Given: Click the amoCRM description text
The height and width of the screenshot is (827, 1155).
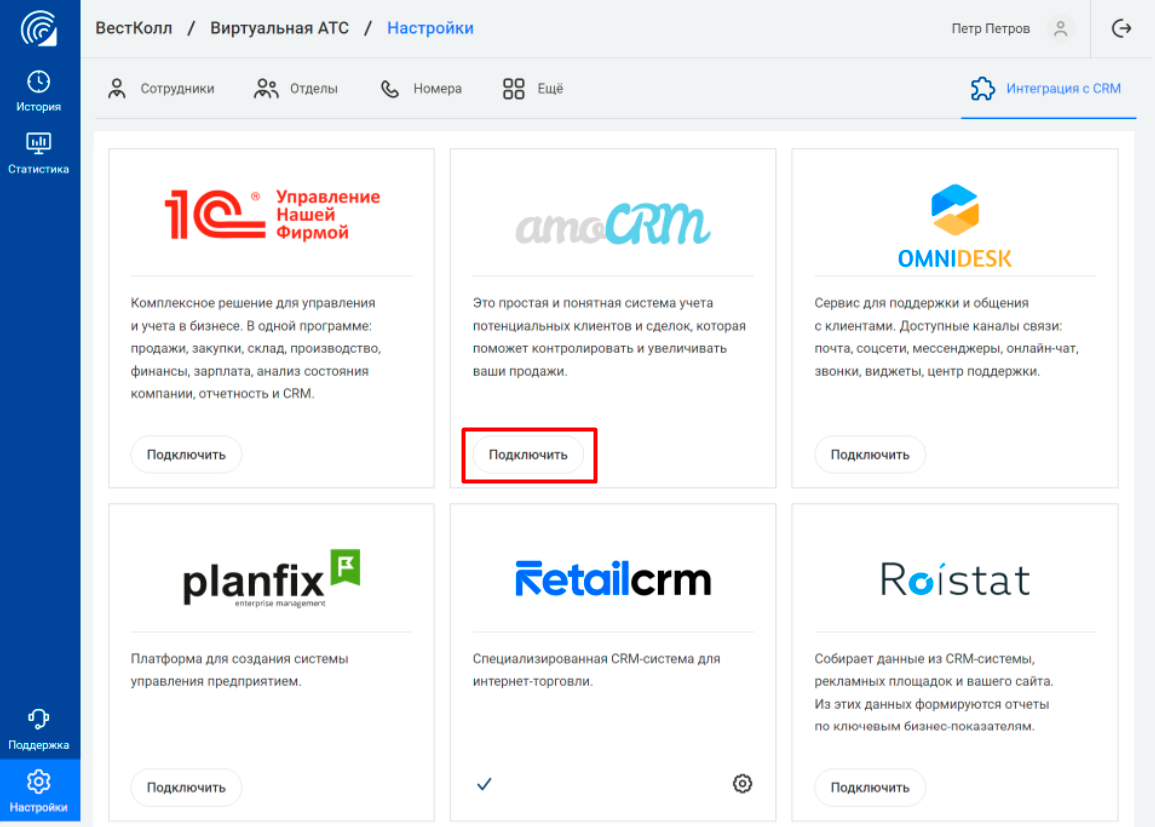Looking at the screenshot, I should (609, 337).
